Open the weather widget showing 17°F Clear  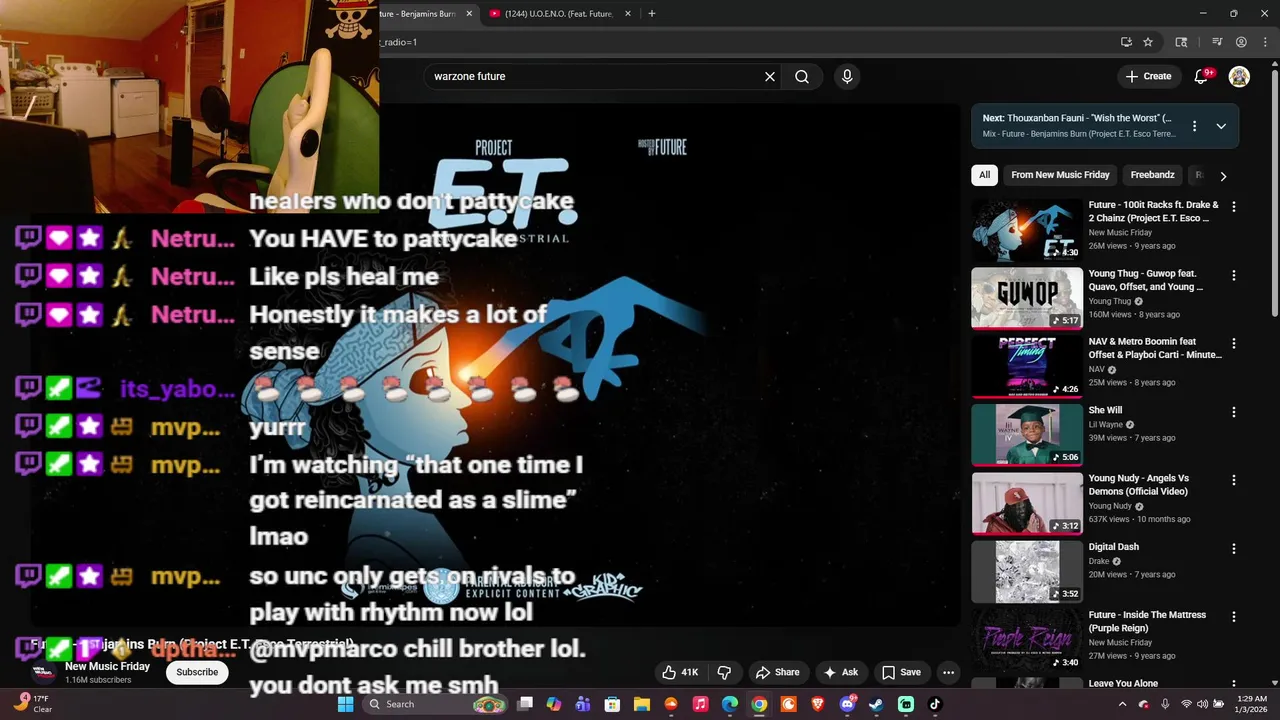coord(34,704)
